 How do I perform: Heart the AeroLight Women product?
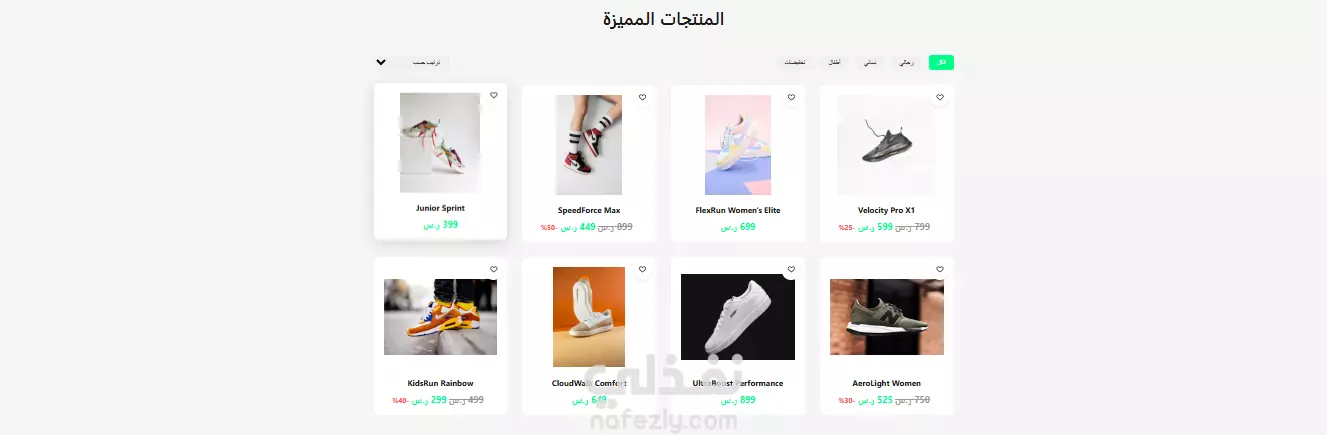pyautogui.click(x=940, y=270)
